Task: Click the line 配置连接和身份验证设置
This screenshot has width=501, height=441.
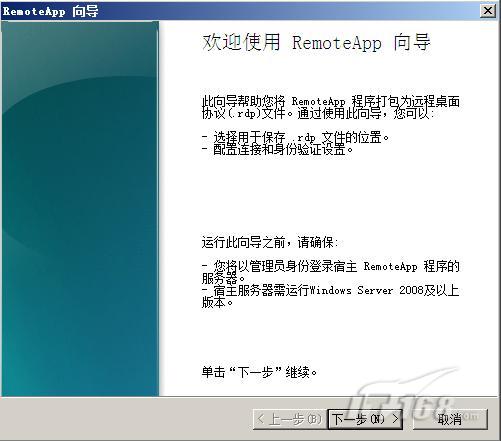Action: tap(277, 149)
